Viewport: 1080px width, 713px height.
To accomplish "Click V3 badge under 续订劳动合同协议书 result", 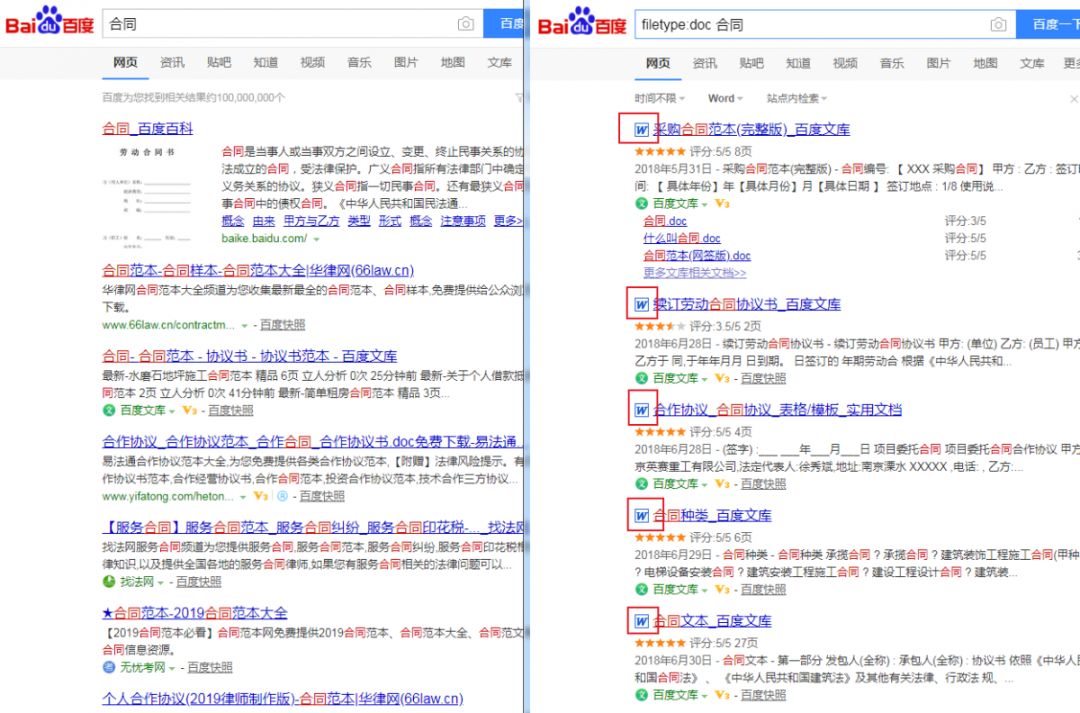I will click(722, 378).
